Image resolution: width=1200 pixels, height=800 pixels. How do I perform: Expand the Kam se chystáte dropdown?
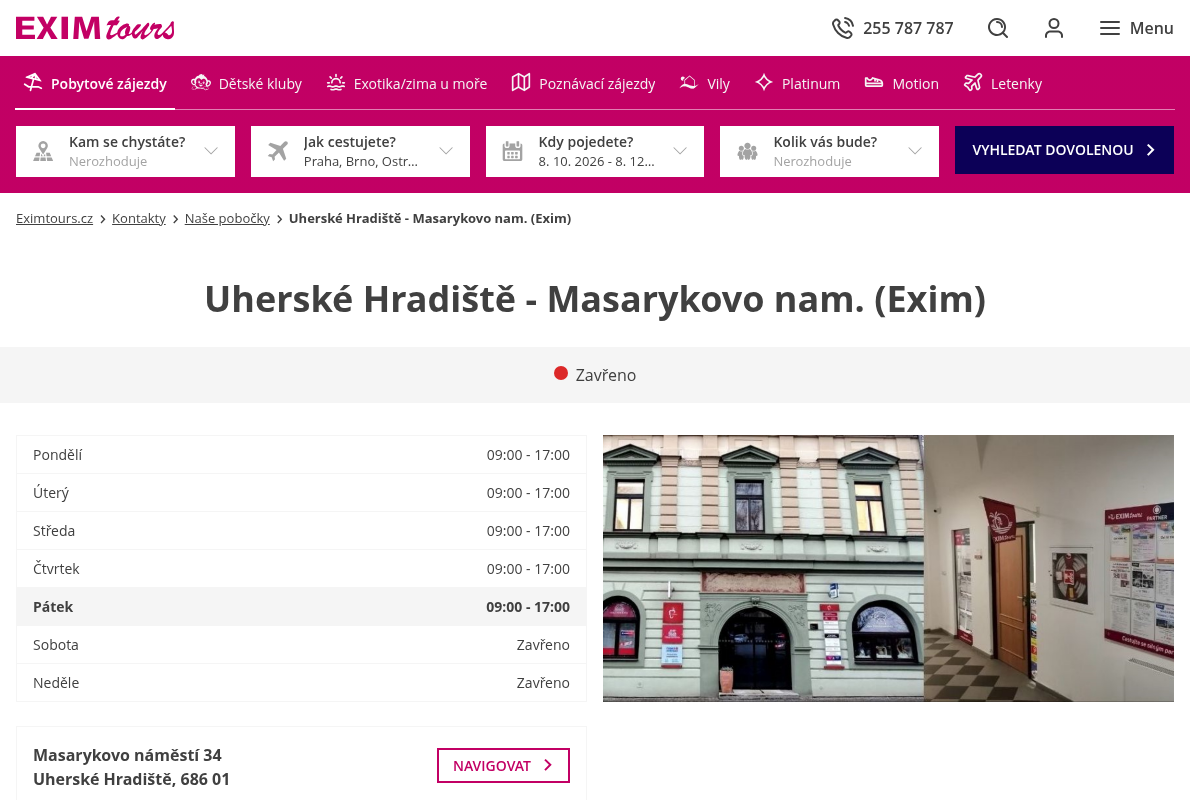[x=125, y=151]
